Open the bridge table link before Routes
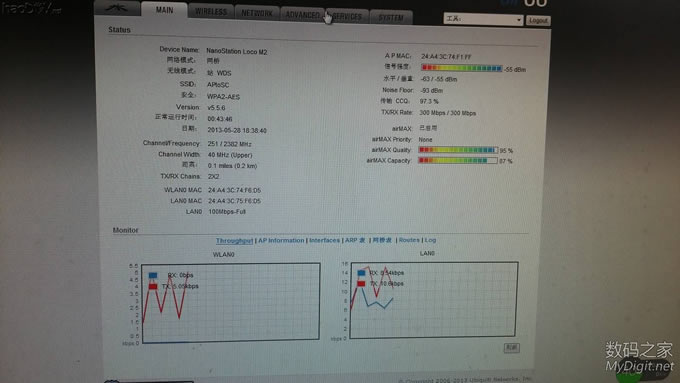 (382, 240)
